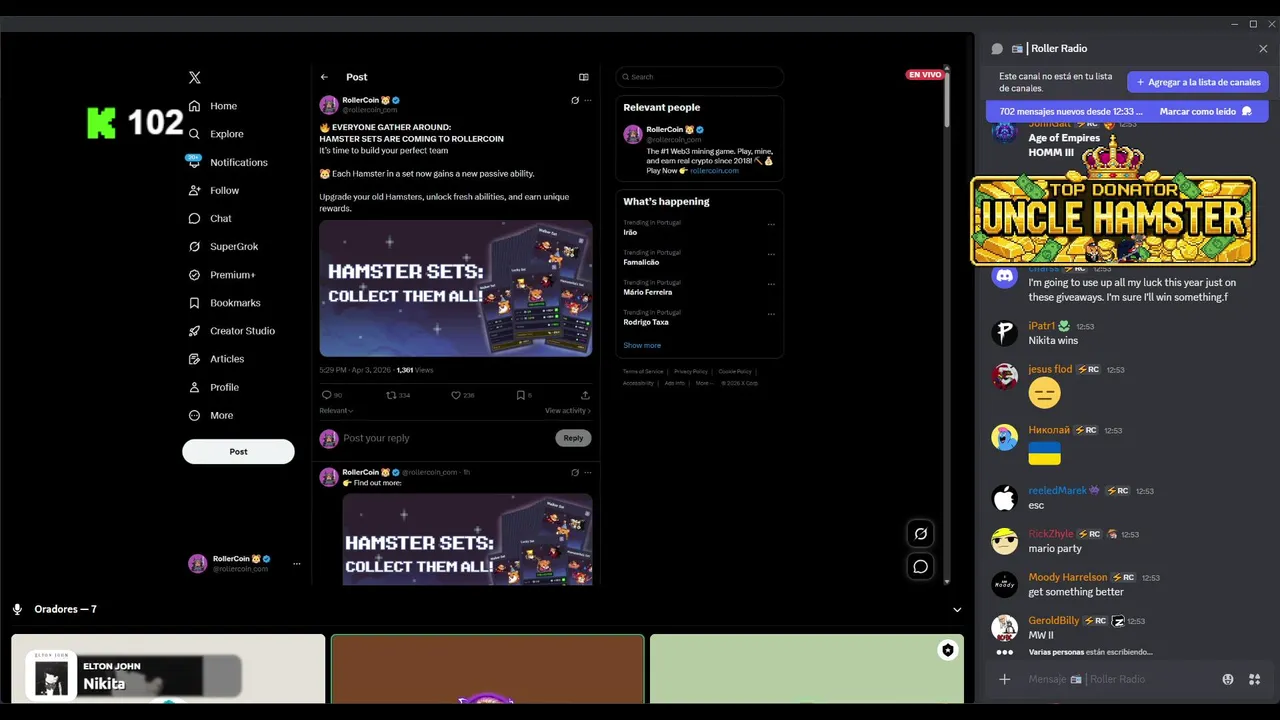Click the X Search box

[699, 77]
